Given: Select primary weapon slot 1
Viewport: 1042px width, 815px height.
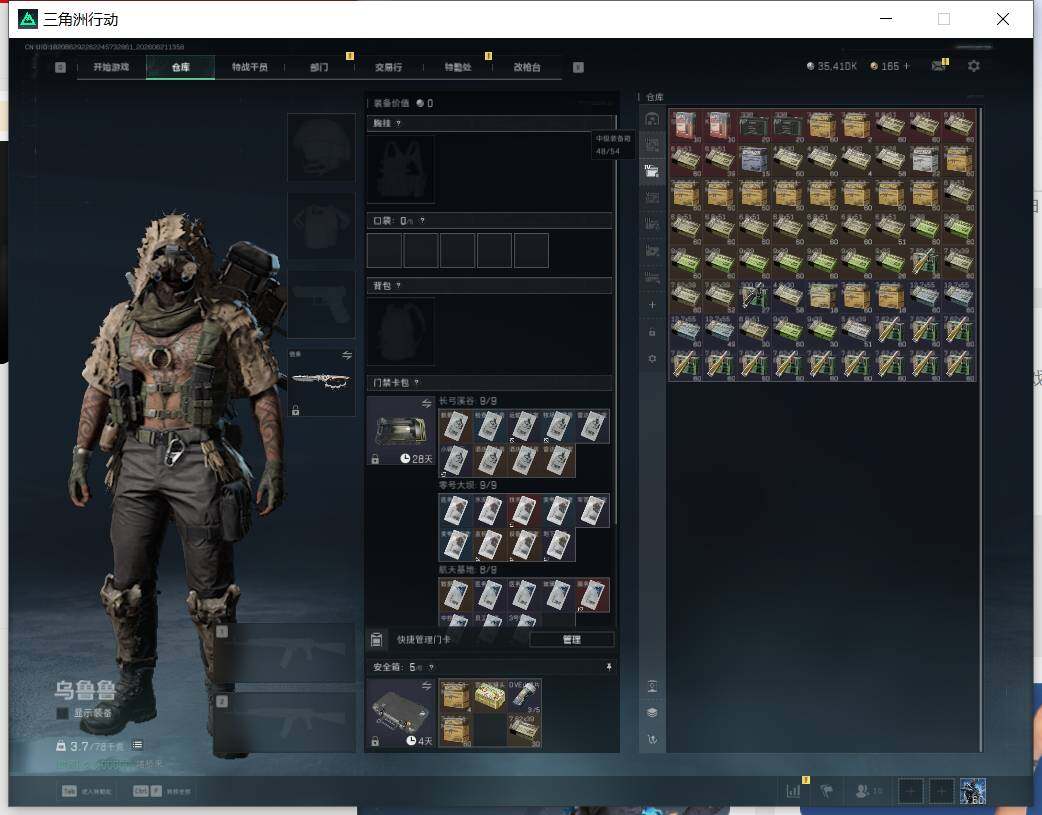Looking at the screenshot, I should point(284,653).
